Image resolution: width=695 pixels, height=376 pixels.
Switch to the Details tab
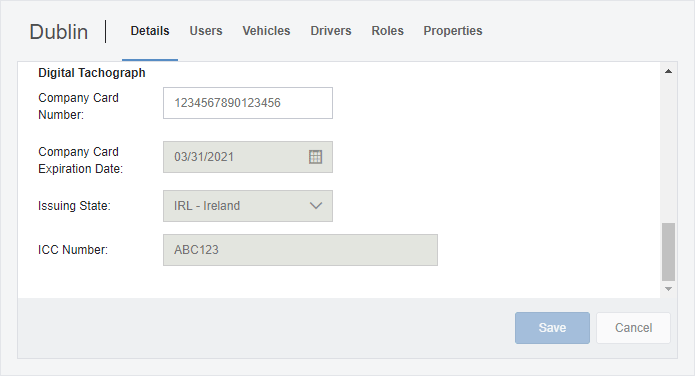pyautogui.click(x=150, y=31)
